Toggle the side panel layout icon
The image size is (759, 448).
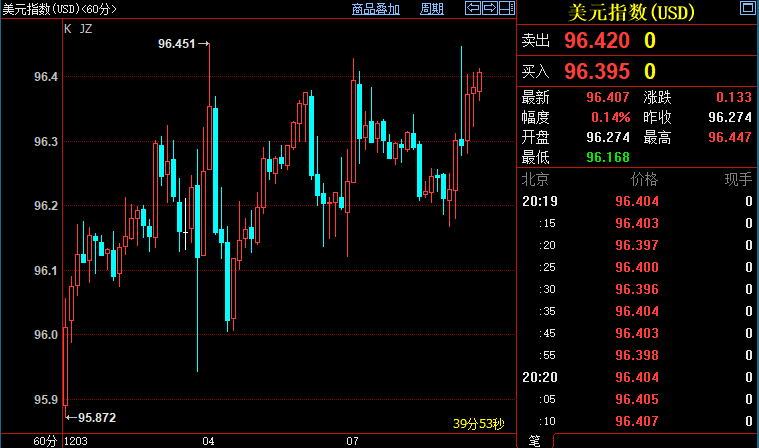[507, 9]
